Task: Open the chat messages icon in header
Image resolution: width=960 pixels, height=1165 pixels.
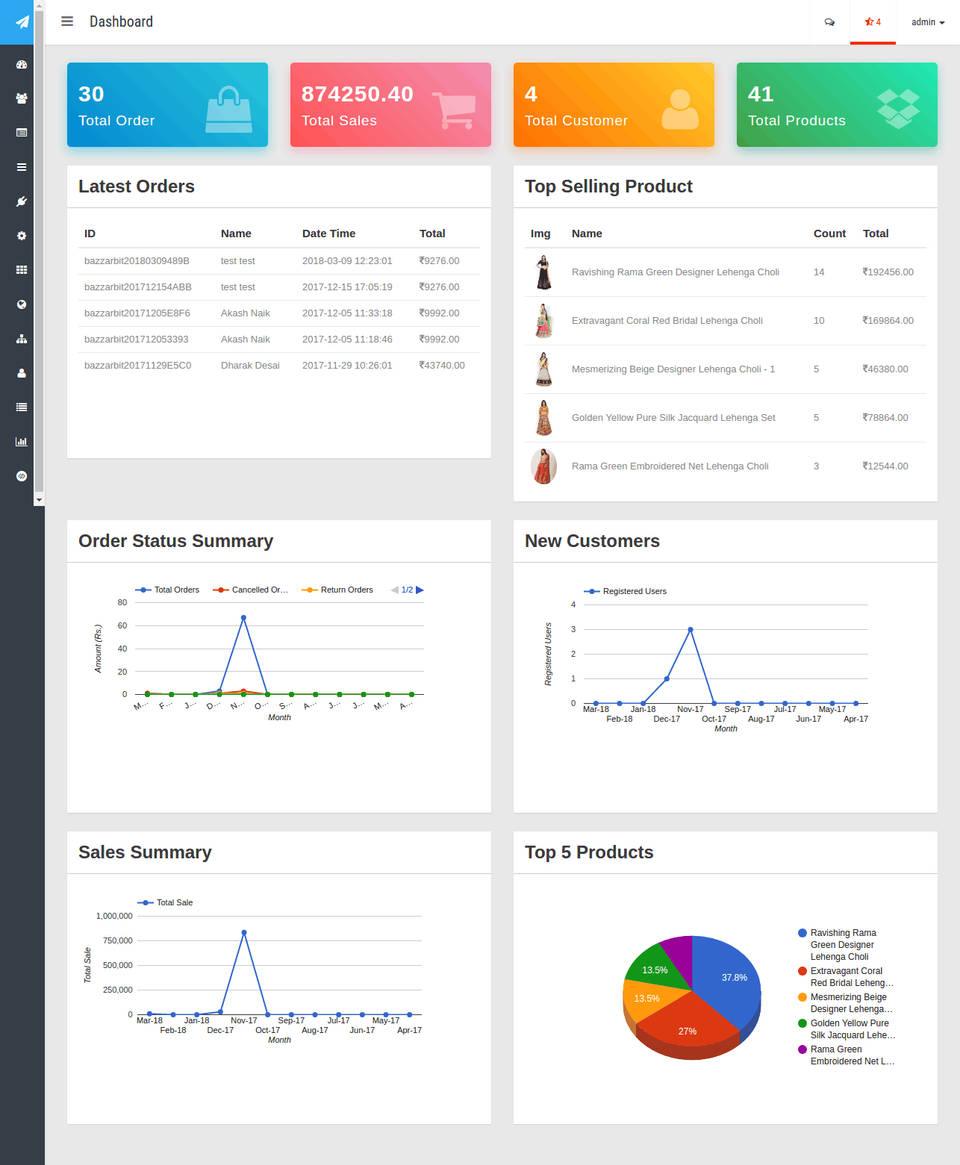Action: click(829, 22)
